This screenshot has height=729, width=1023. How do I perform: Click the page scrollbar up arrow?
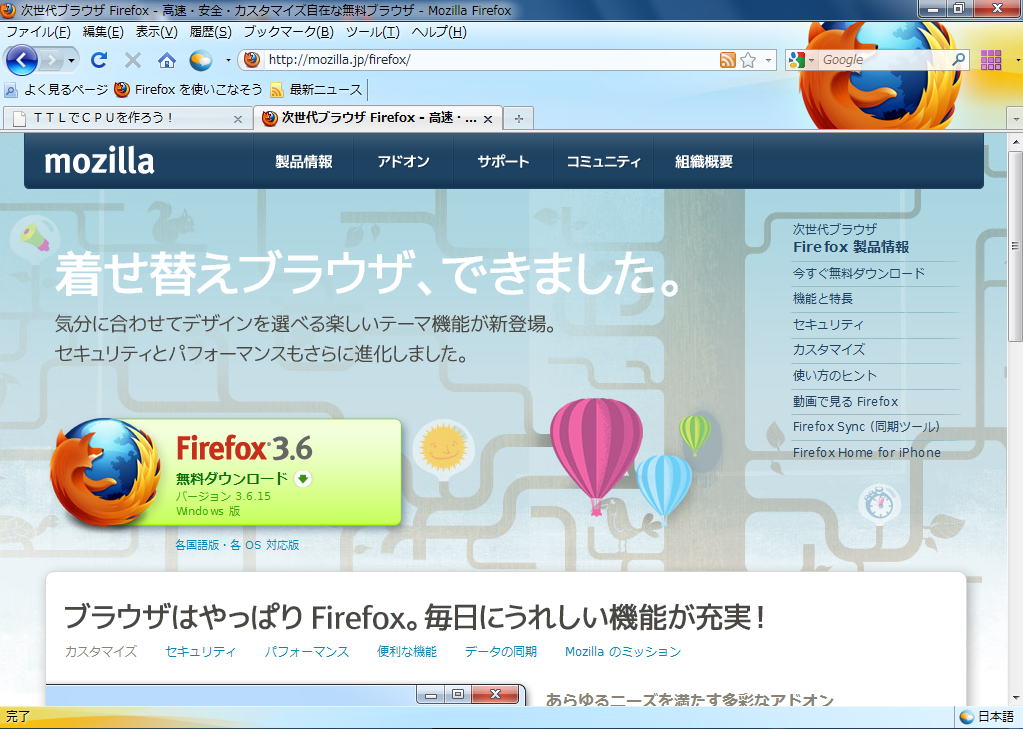pyautogui.click(x=1015, y=141)
